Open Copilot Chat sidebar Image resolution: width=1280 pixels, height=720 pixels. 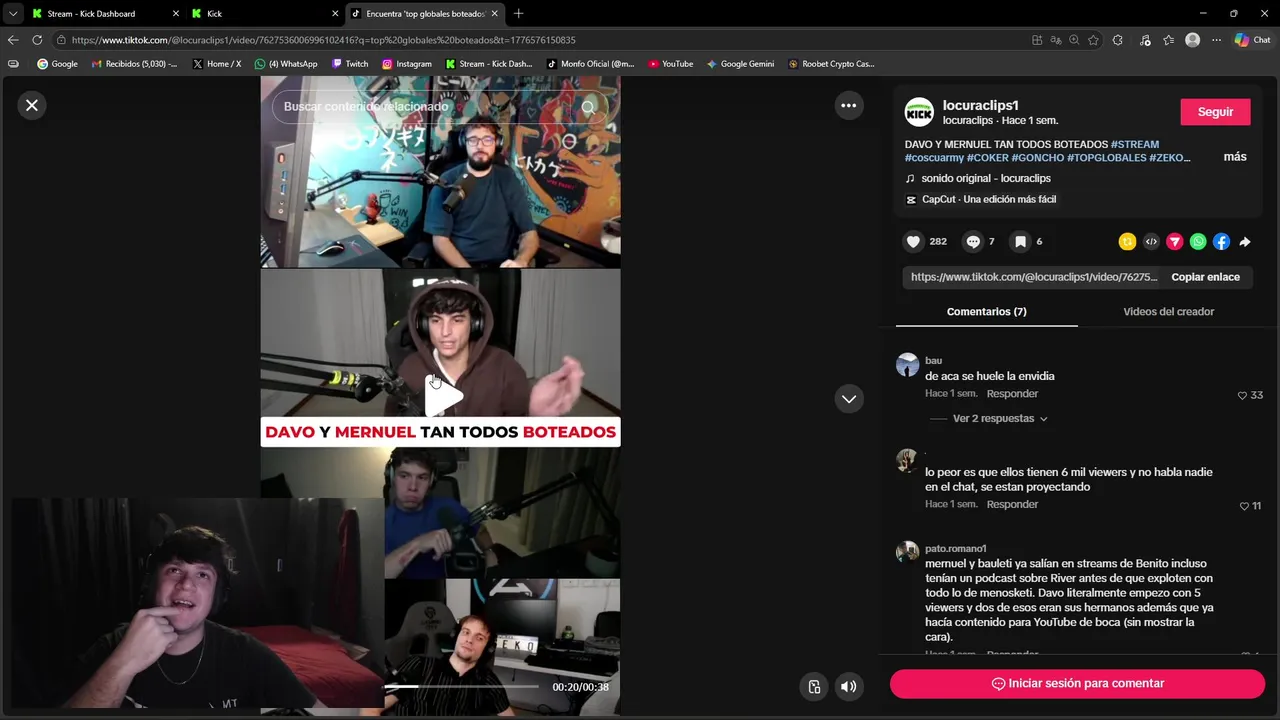(1252, 40)
